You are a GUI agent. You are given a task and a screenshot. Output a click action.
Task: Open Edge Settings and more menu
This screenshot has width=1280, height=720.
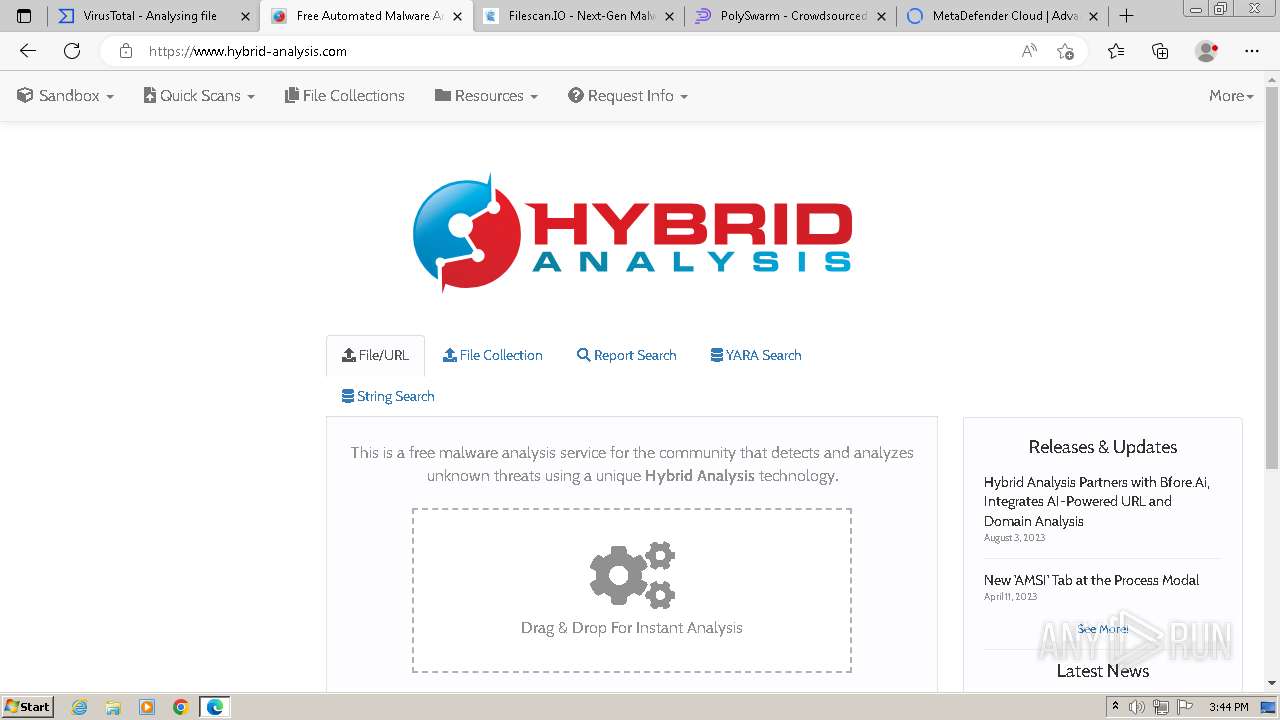pyautogui.click(x=1252, y=51)
